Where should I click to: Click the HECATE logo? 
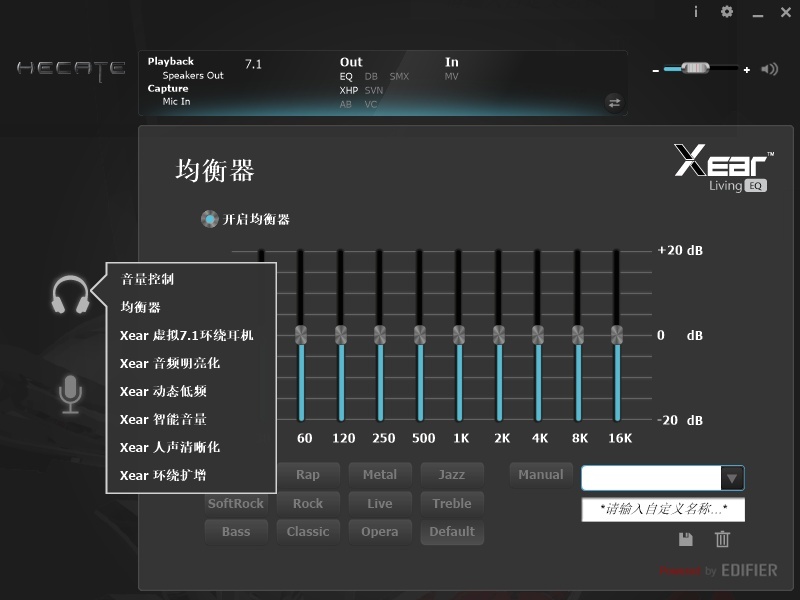(x=71, y=70)
